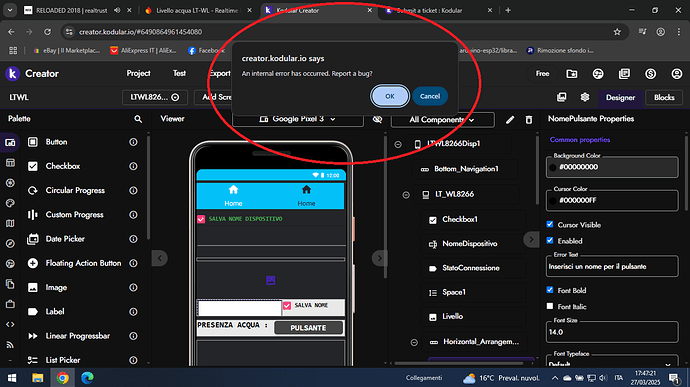
Task: Search the Palette with magnifier icon
Action: tap(138, 119)
